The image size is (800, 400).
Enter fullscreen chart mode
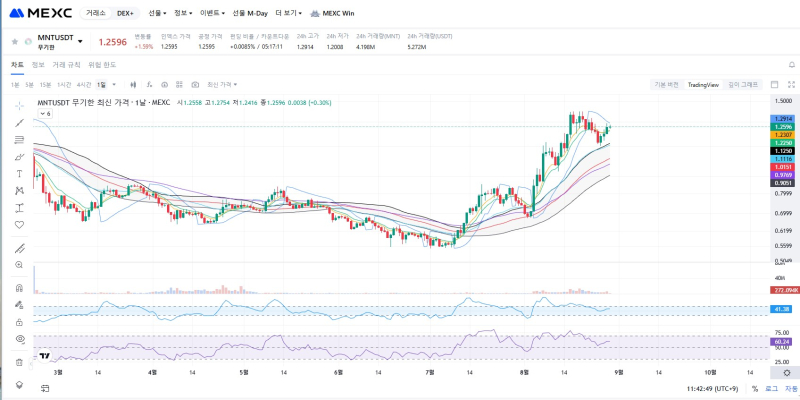point(791,85)
